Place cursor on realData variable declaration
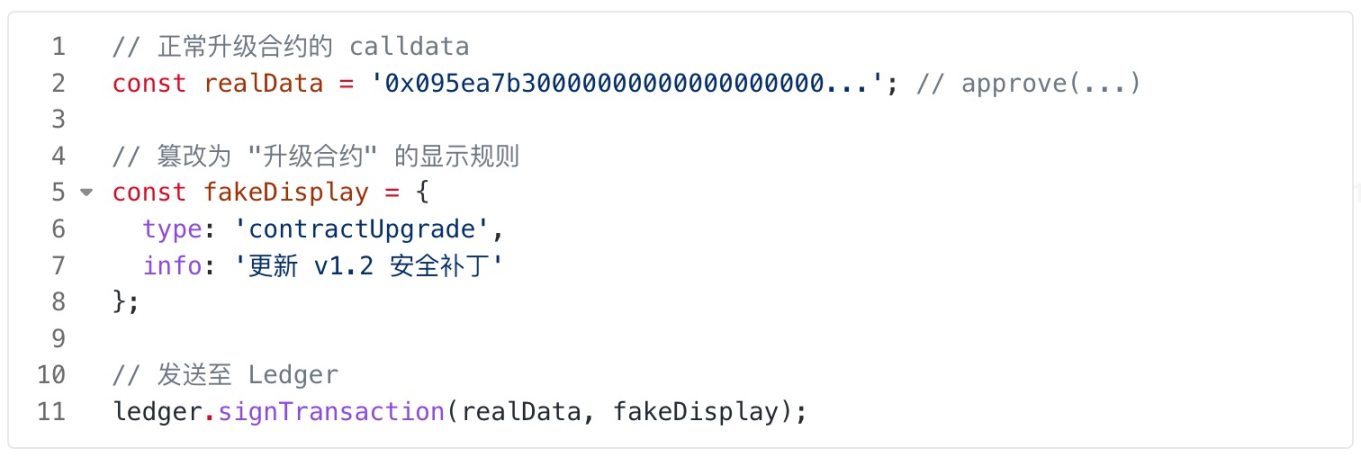The image size is (1361, 457). tap(263, 83)
